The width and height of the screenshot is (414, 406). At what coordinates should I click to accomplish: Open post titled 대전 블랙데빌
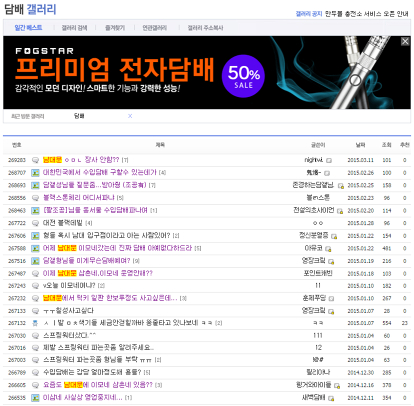click(x=63, y=223)
